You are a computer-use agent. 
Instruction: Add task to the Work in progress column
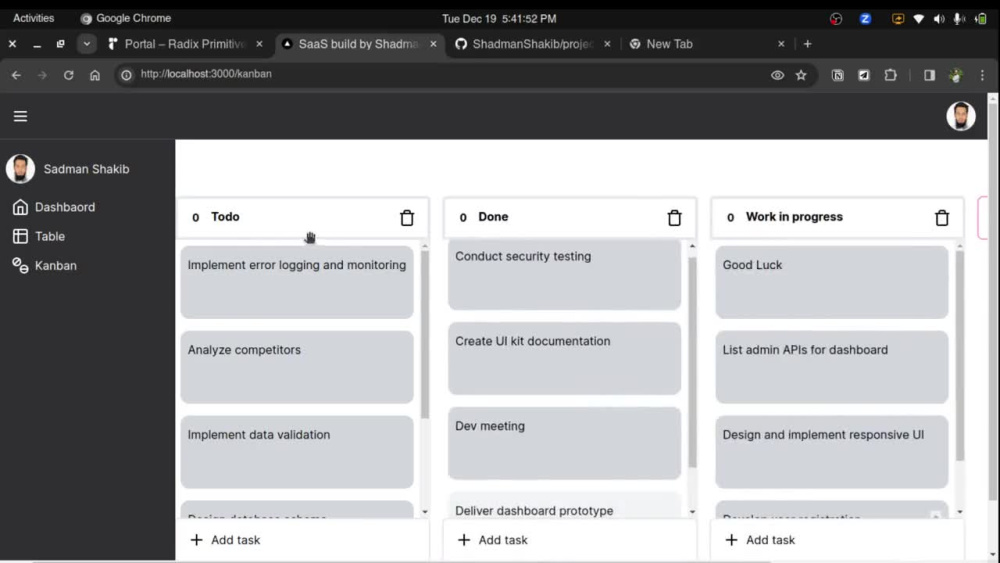(x=760, y=540)
